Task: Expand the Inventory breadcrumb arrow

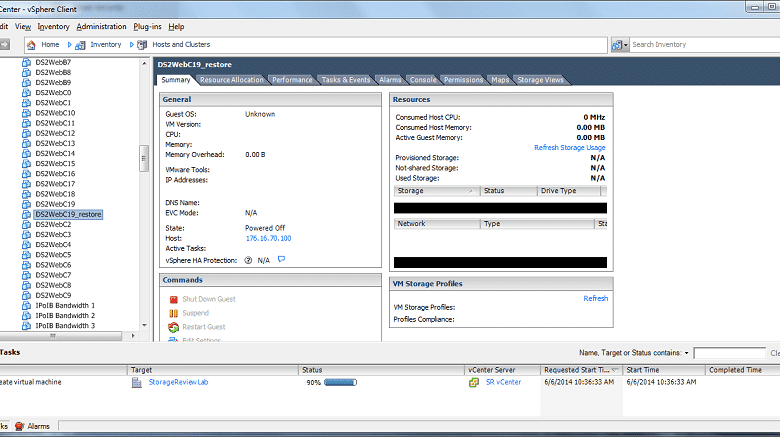Action: pos(131,45)
